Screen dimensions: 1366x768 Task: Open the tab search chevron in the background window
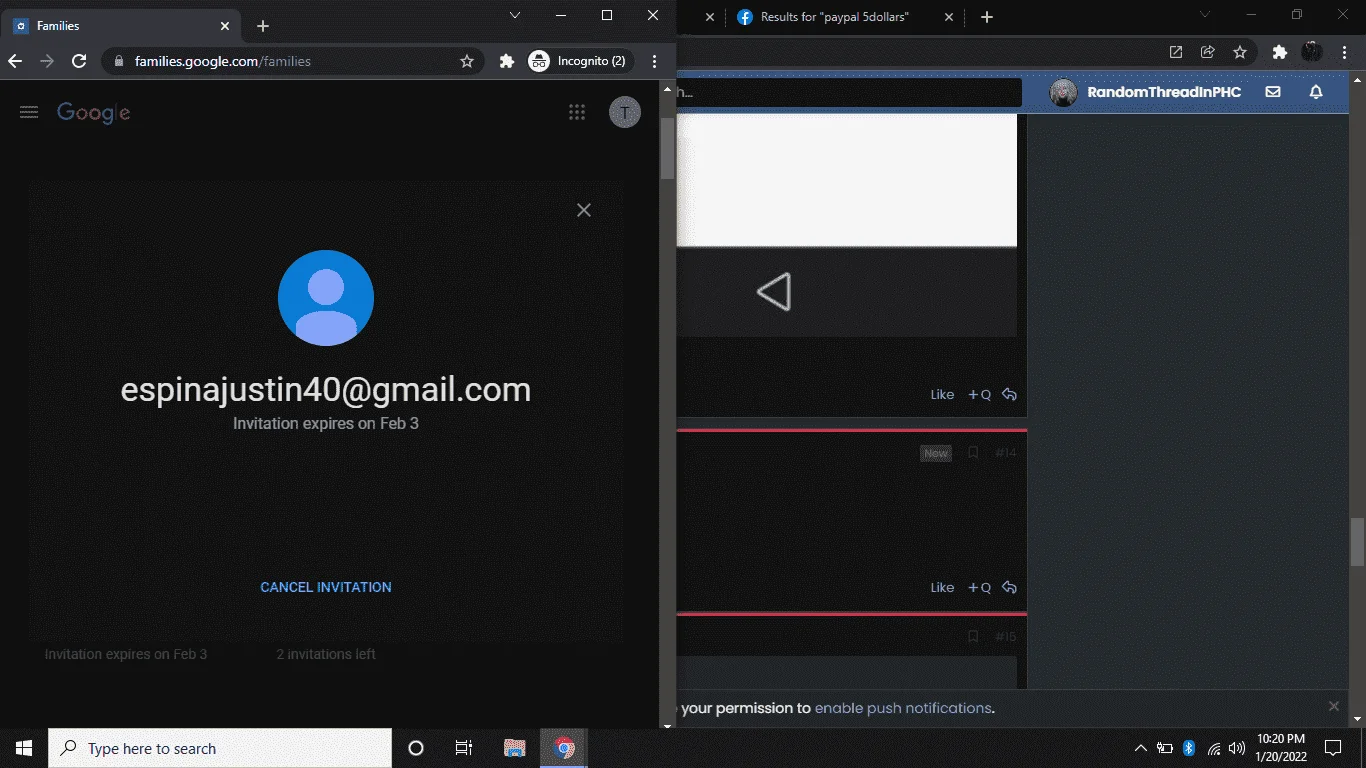point(1205,15)
